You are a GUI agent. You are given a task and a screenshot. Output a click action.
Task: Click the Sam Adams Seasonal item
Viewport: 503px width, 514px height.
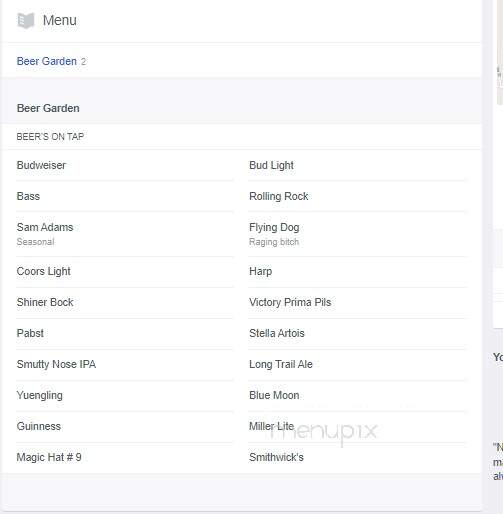[x=45, y=234]
